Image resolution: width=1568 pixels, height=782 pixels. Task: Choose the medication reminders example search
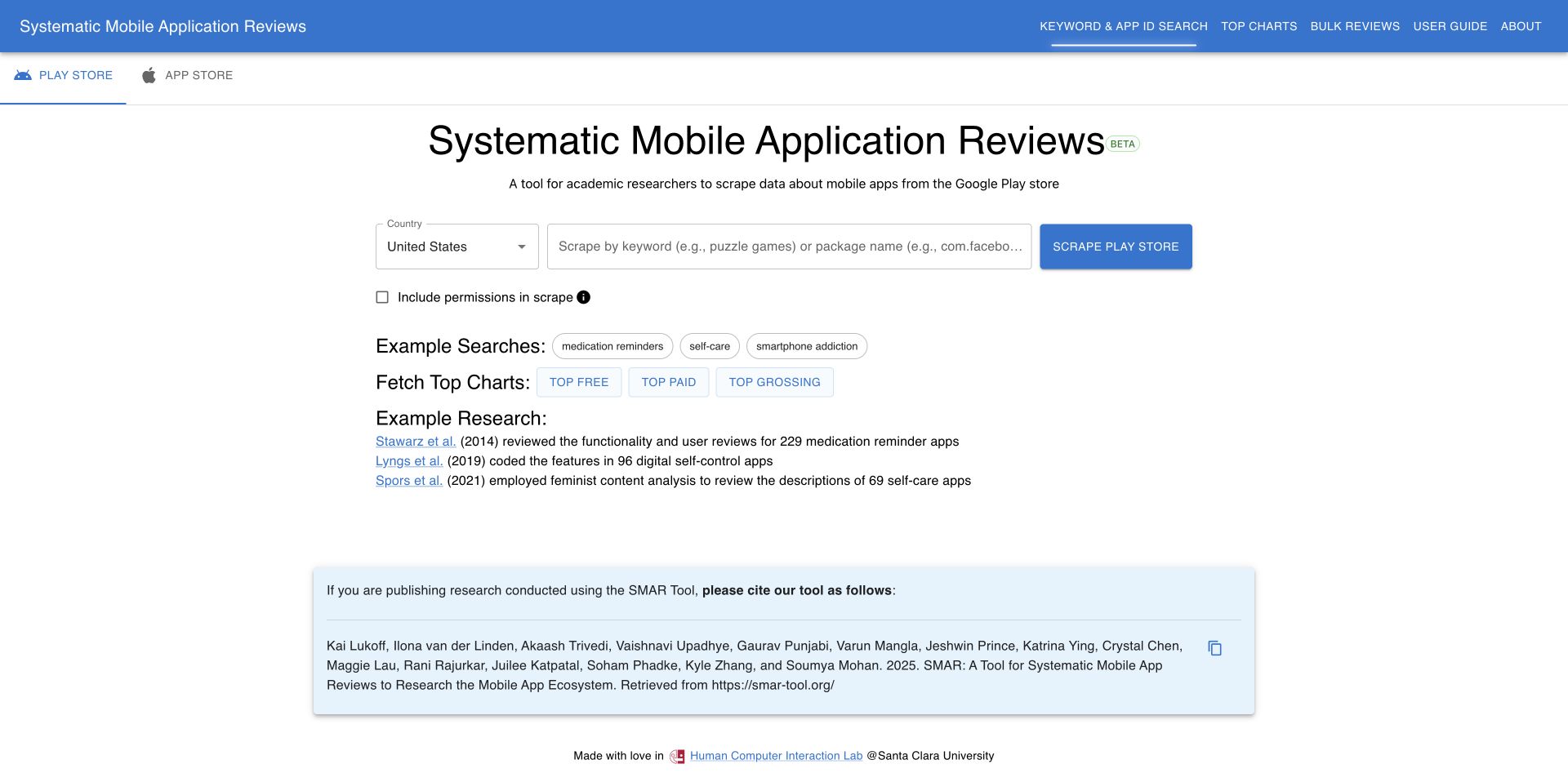612,346
